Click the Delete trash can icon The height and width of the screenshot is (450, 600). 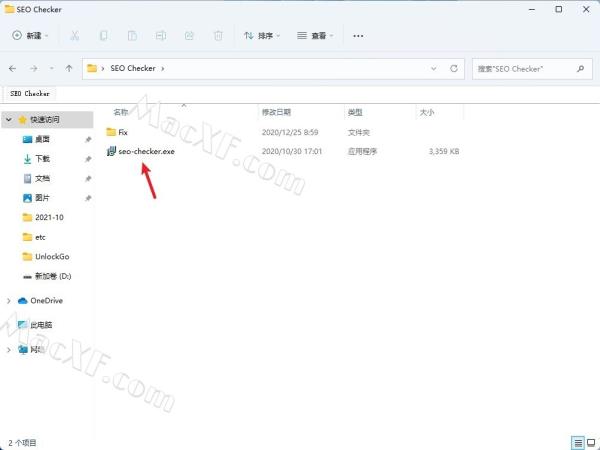218,36
